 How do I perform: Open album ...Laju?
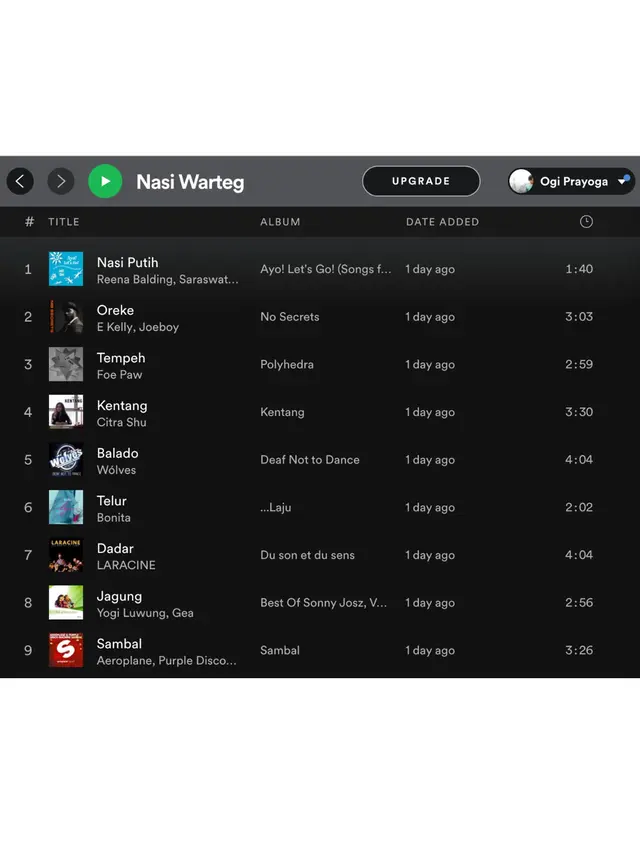275,508
